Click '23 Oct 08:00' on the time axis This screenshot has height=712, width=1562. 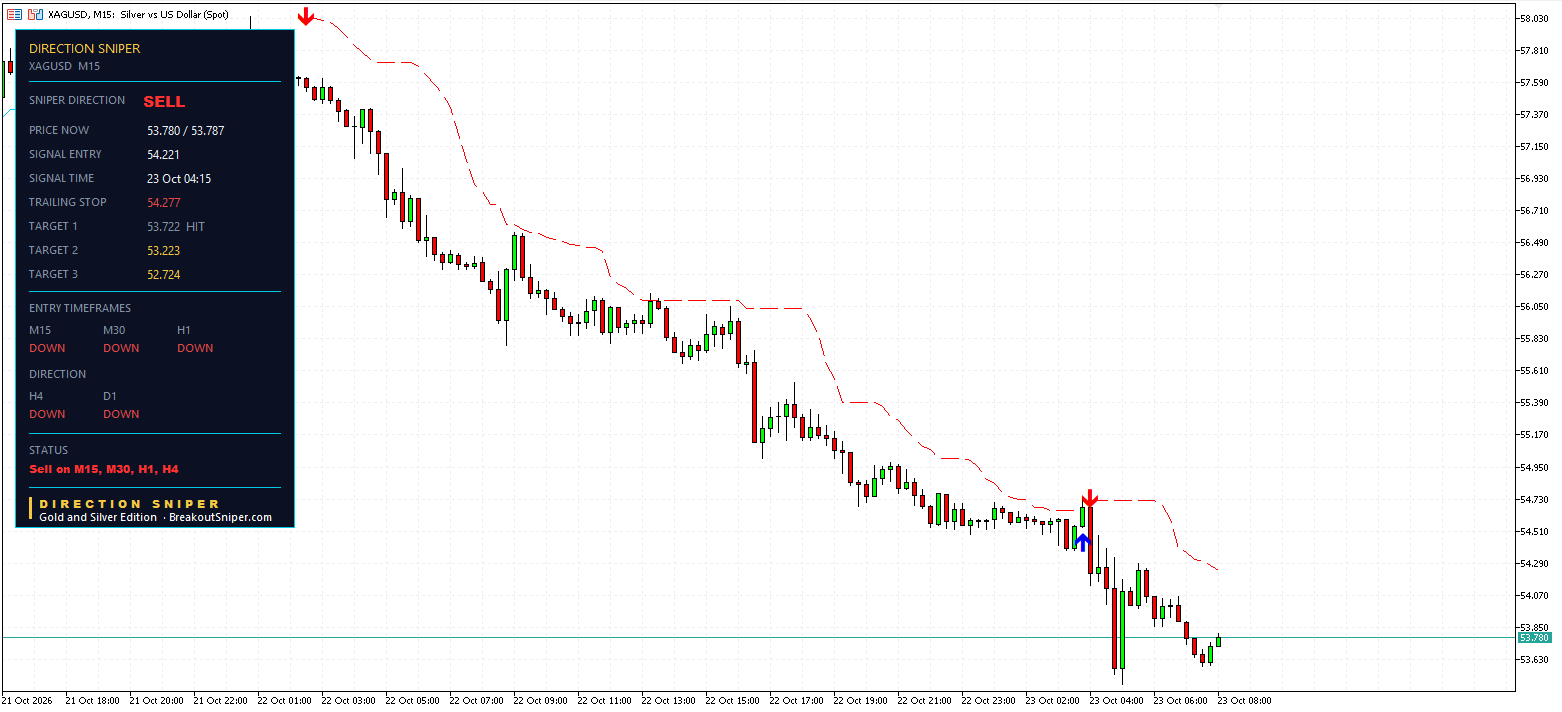click(x=1244, y=701)
